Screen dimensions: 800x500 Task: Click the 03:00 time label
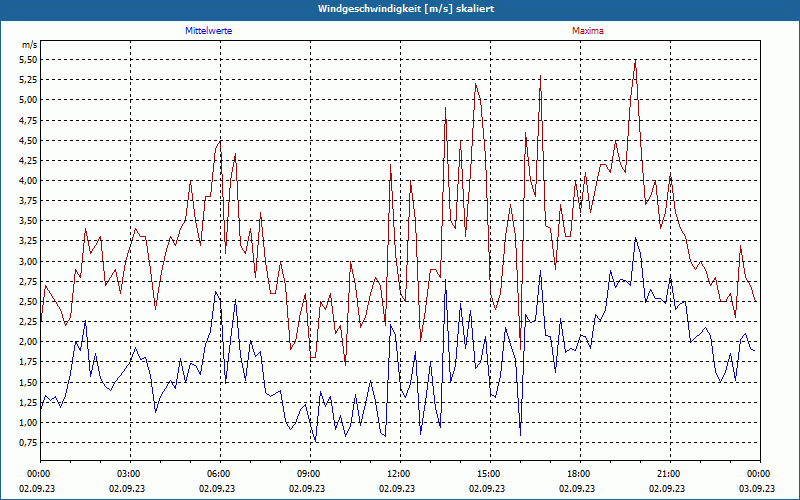(x=128, y=474)
